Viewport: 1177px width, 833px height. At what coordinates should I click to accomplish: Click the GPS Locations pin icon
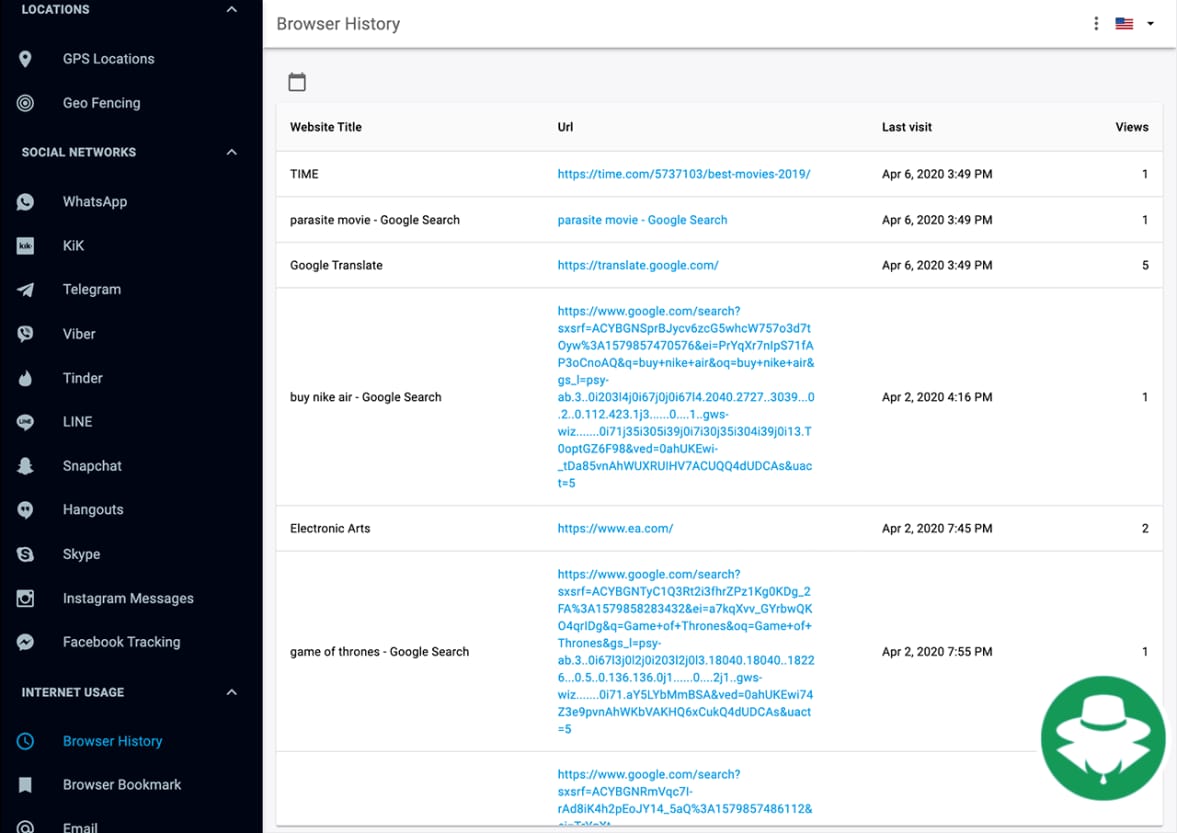pos(25,58)
